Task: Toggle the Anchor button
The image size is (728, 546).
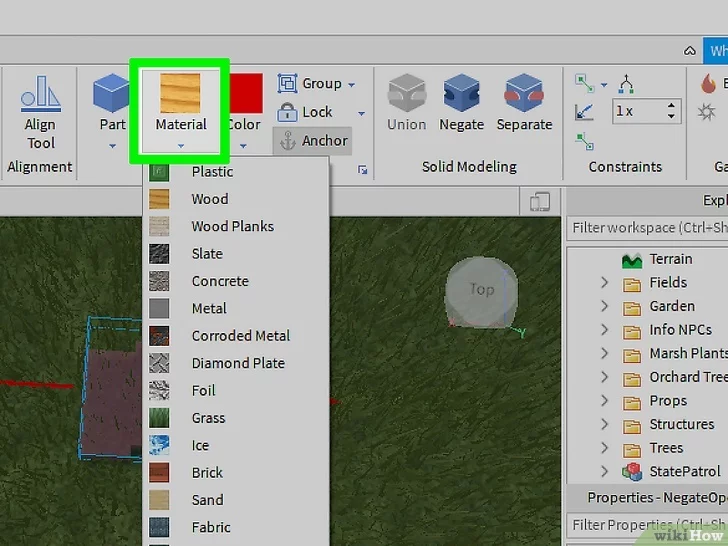Action: tap(312, 141)
